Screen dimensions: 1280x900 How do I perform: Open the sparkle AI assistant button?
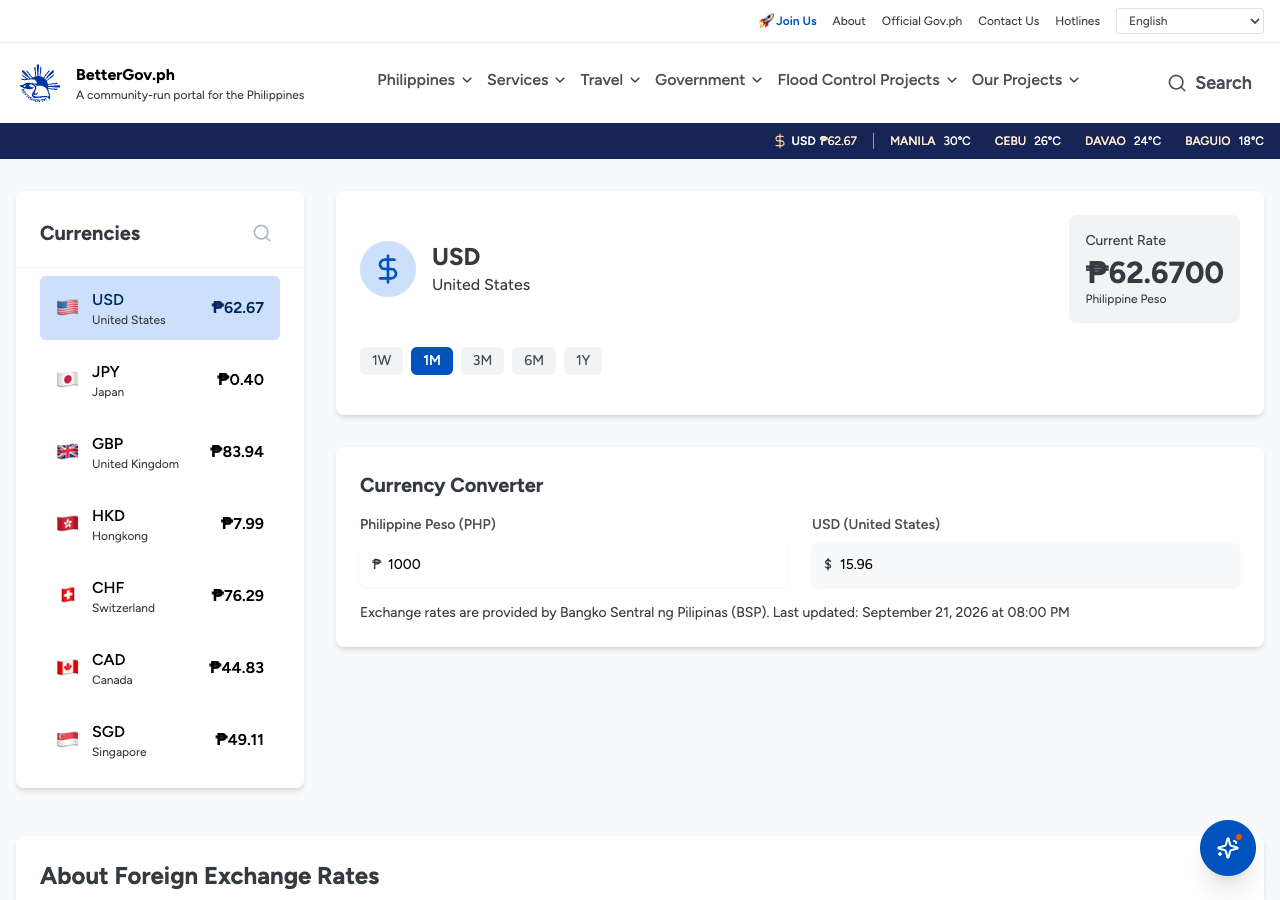click(x=1228, y=848)
